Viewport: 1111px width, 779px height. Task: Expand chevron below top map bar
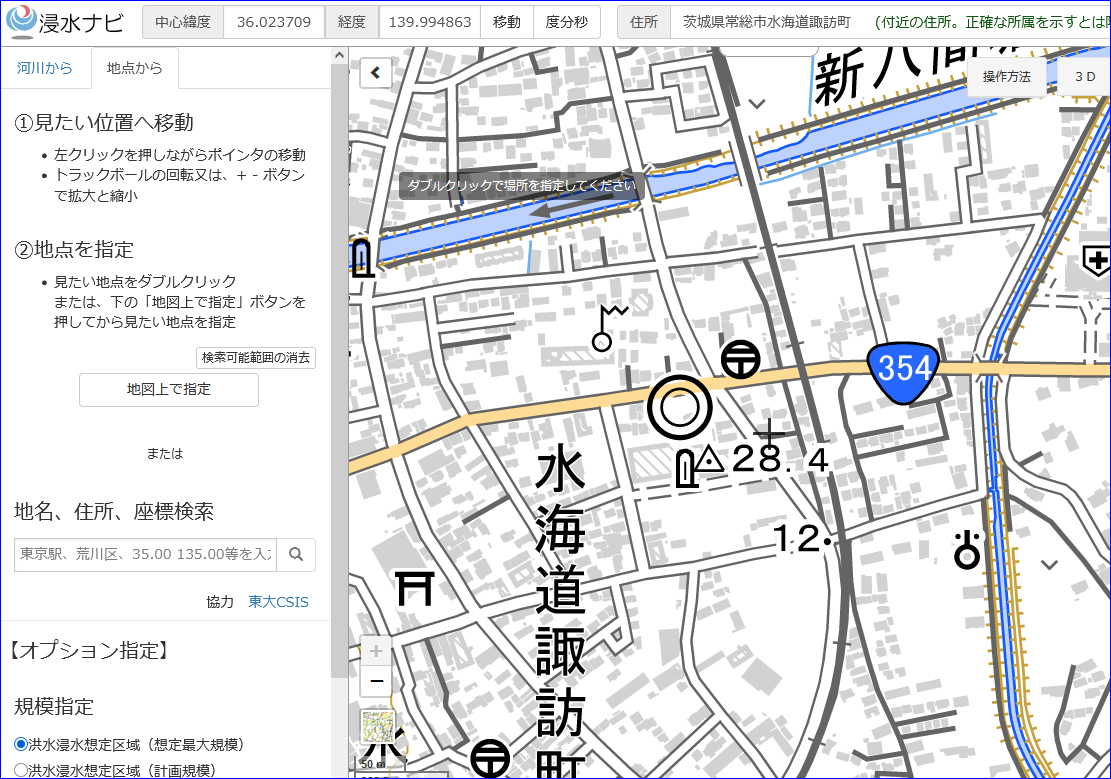click(x=757, y=103)
